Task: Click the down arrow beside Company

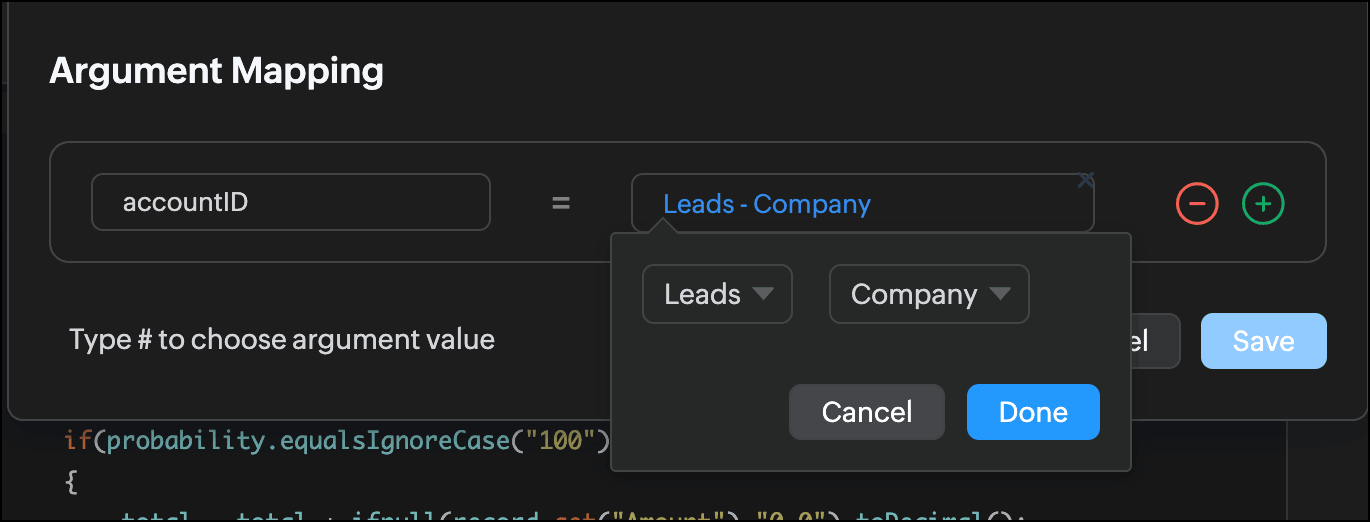Action: coord(999,294)
